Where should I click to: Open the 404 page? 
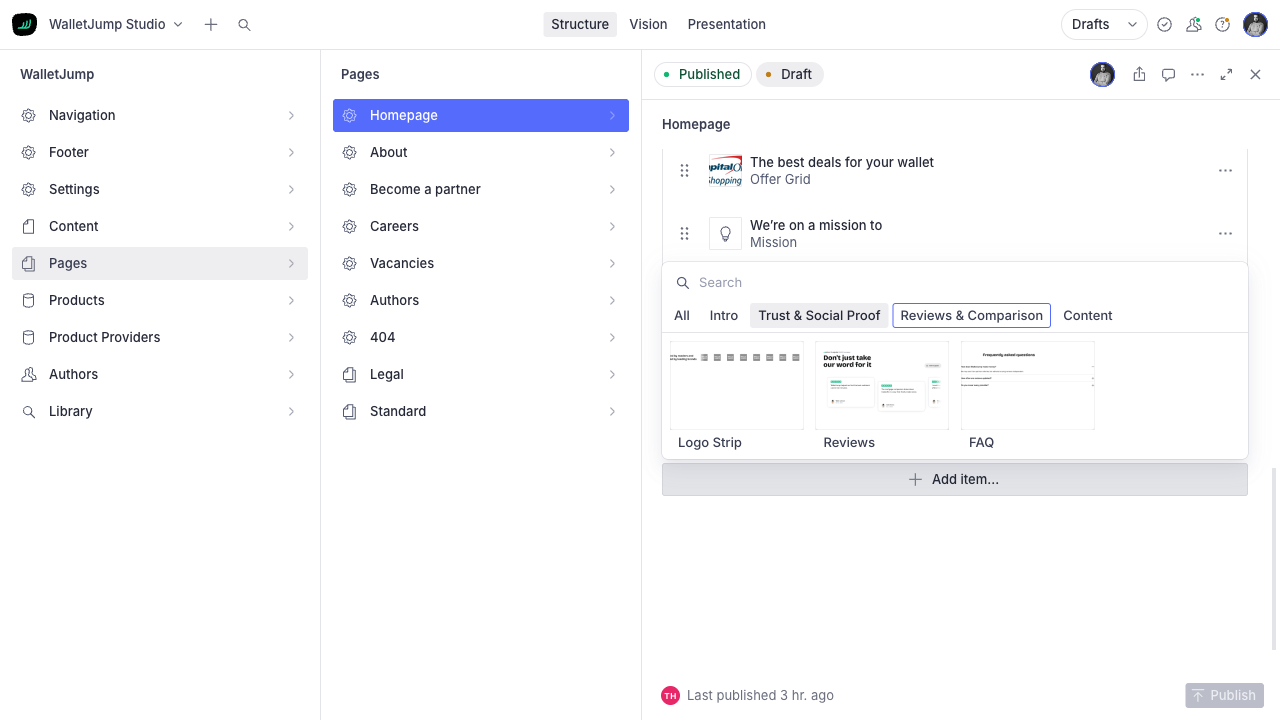tap(481, 337)
